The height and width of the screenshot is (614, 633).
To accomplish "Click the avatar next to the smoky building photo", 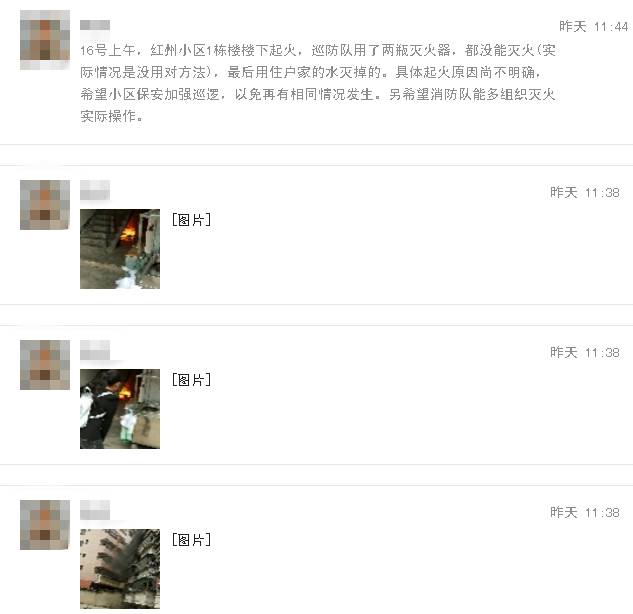I will point(45,525).
